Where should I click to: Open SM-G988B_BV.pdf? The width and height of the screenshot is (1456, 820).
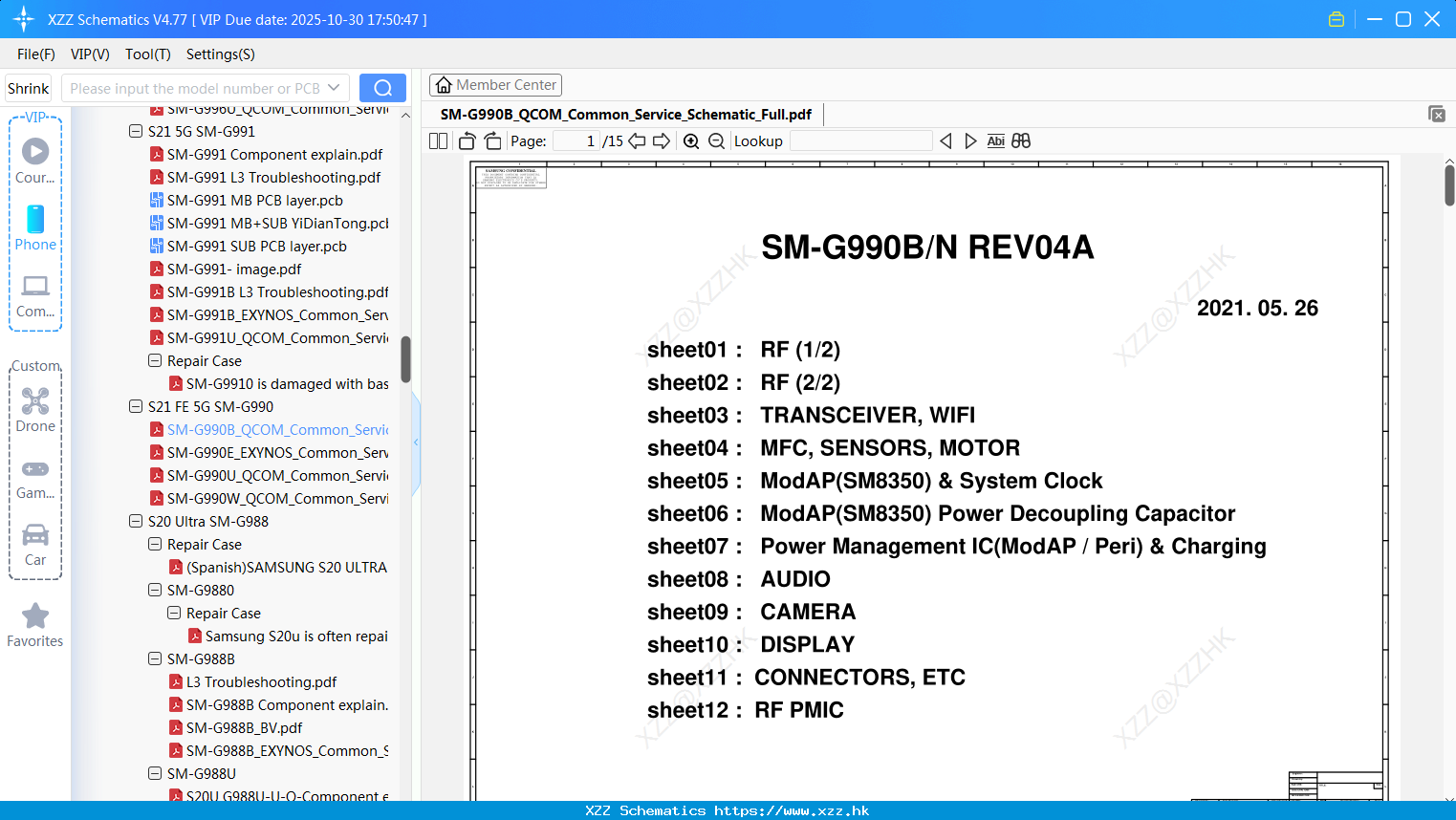(x=235, y=728)
